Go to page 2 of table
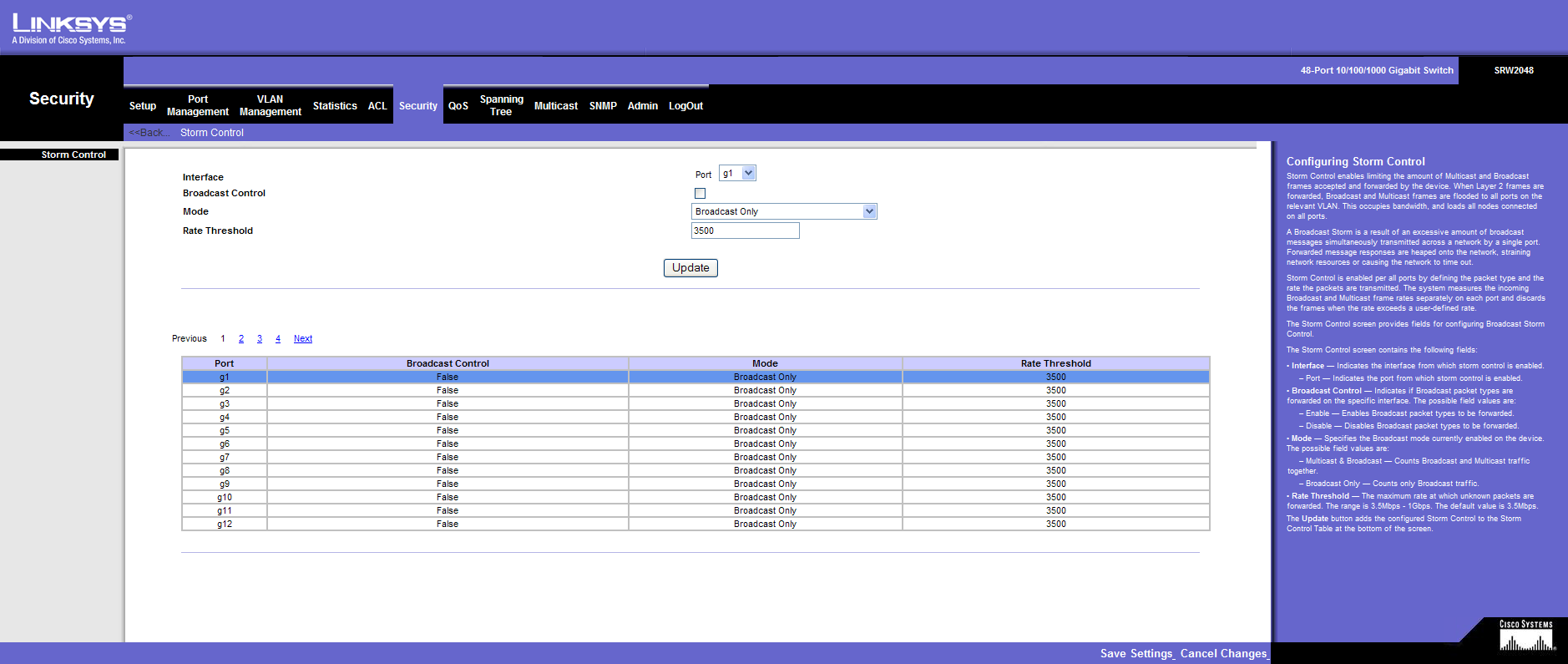 (x=241, y=339)
